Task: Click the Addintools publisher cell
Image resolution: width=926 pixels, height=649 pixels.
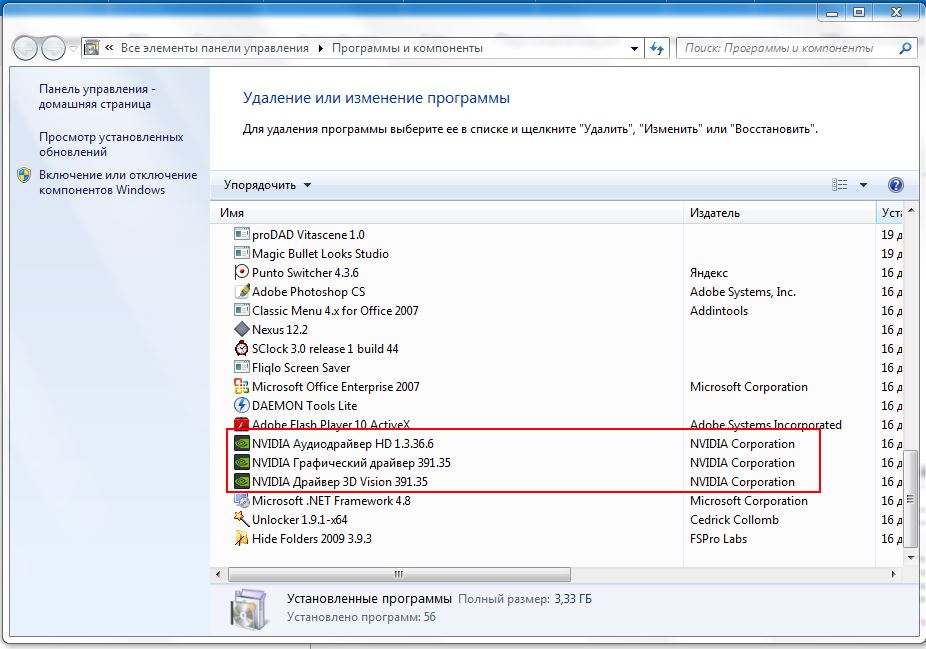Action: click(x=719, y=311)
